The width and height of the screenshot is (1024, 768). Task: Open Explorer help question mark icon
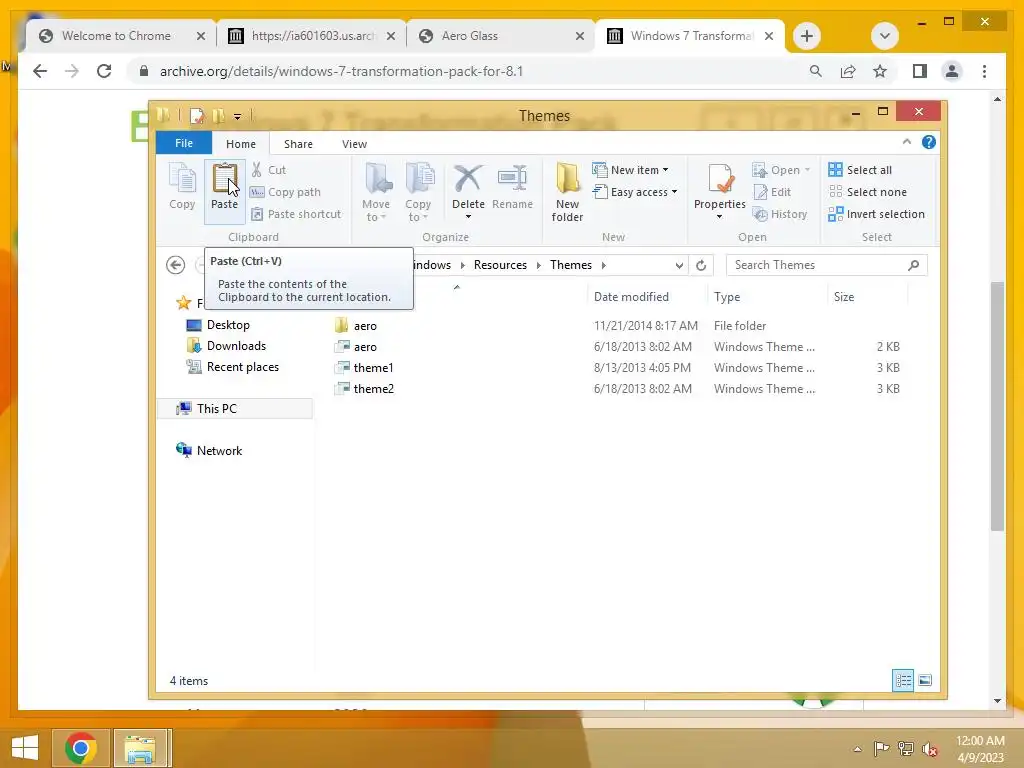(929, 142)
